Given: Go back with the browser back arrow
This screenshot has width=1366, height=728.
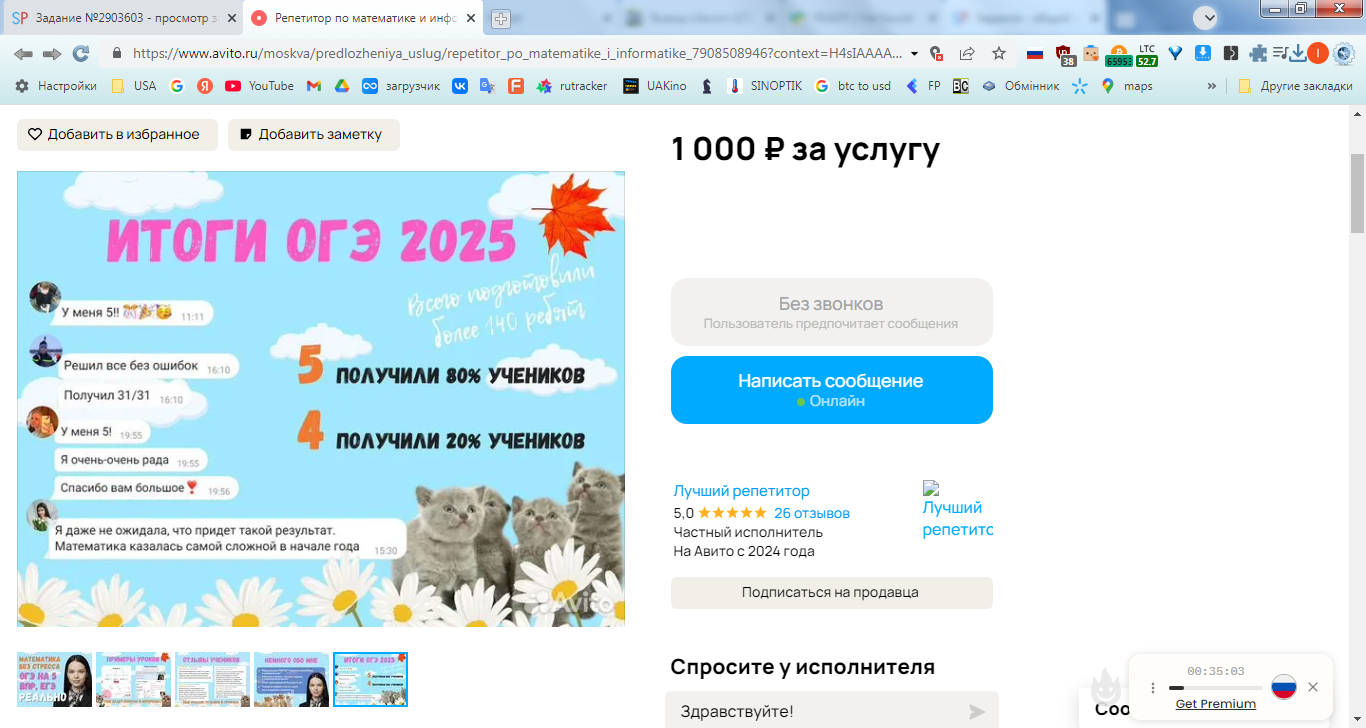Looking at the screenshot, I should [23, 54].
